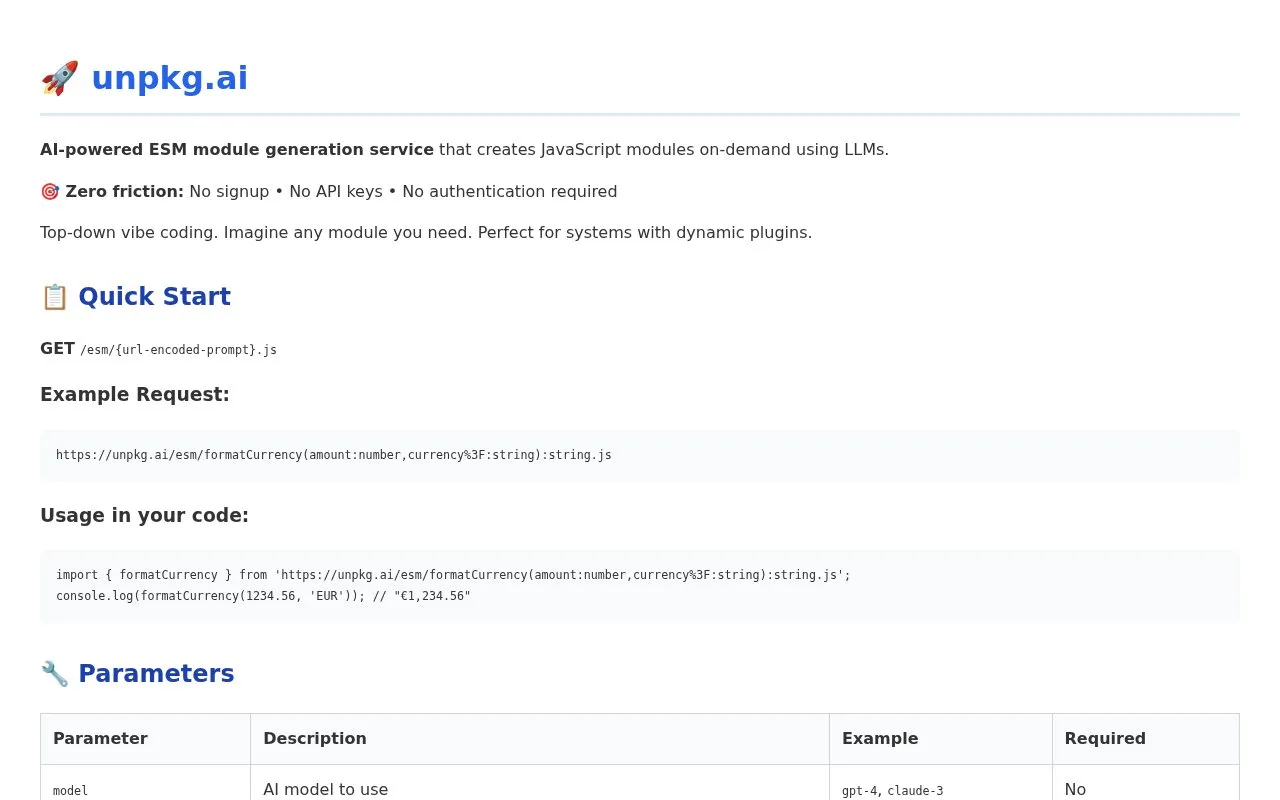
Task: Click the Parameters heading text
Action: click(156, 674)
